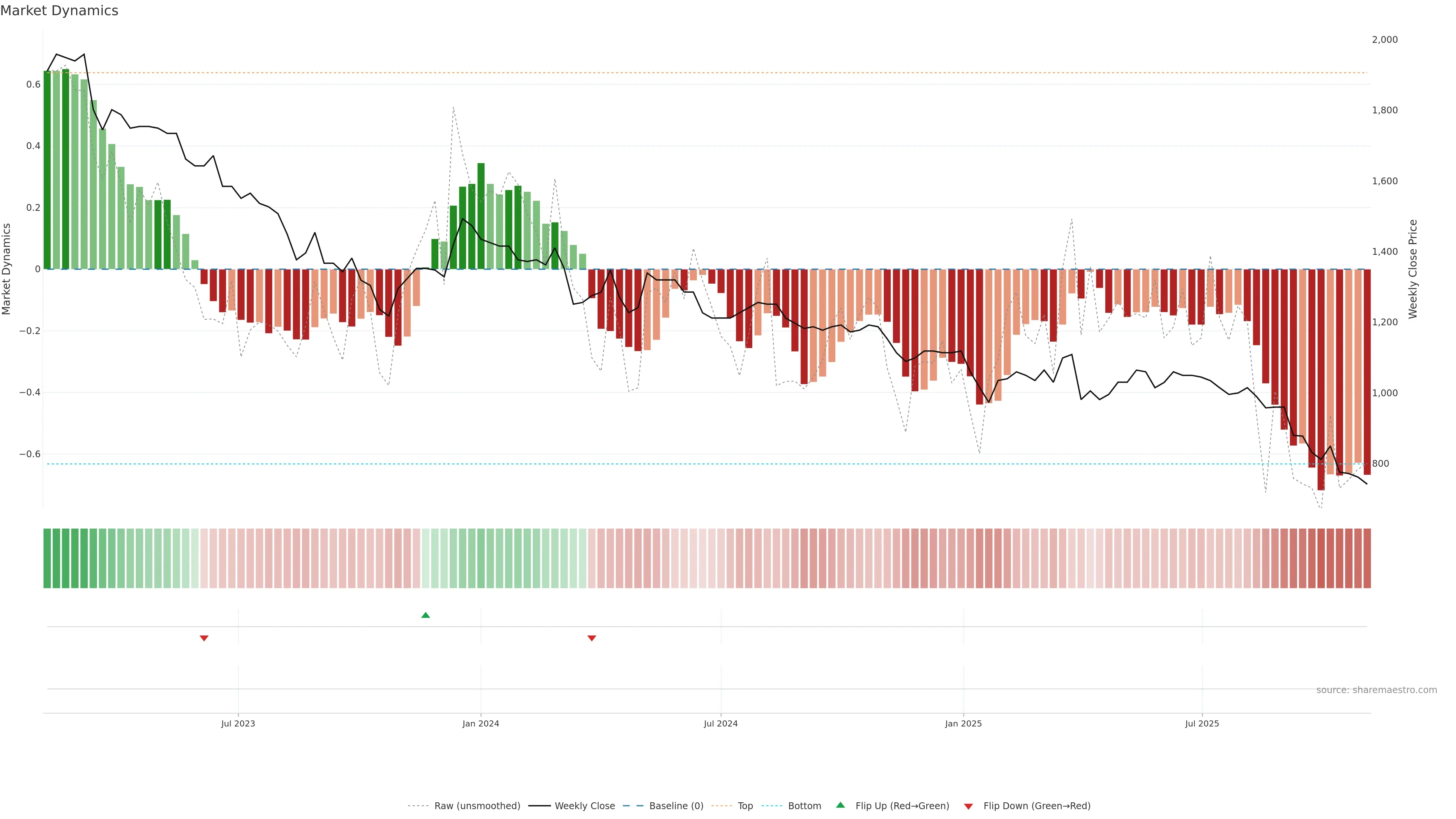Click the Jan 2024 axis label
Screen dimensions: 1456x819
(480, 723)
